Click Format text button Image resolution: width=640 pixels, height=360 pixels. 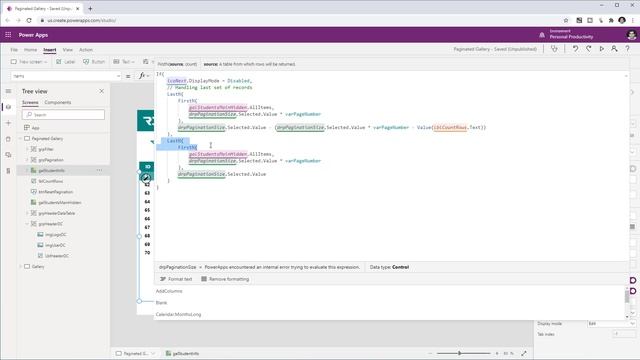[x=176, y=279]
